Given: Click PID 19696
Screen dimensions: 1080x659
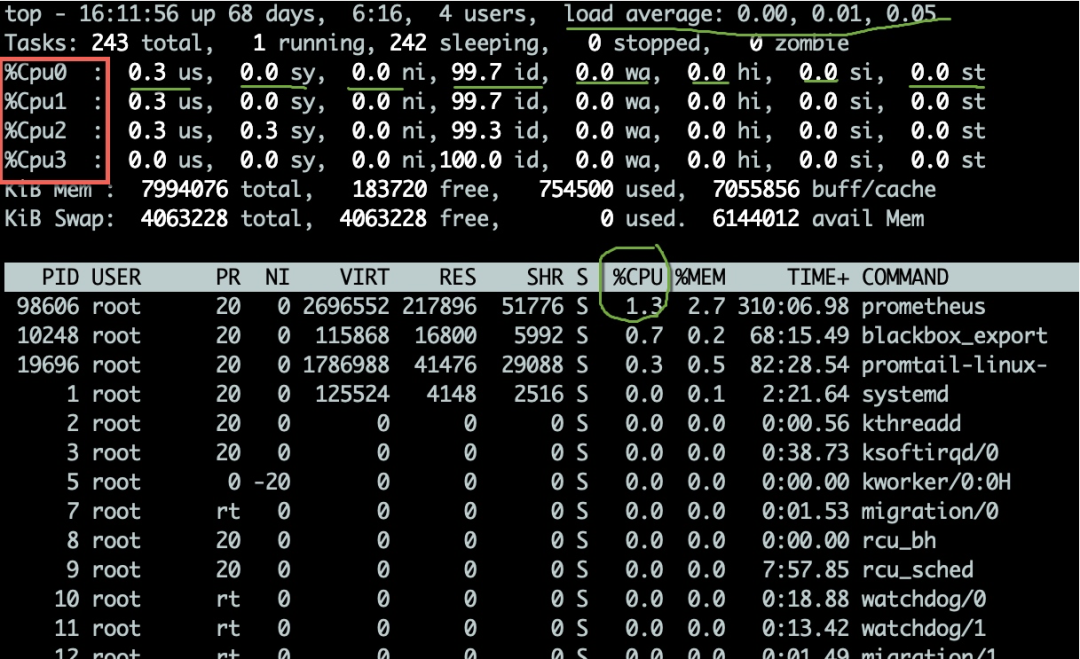Looking at the screenshot, I should [48, 365].
